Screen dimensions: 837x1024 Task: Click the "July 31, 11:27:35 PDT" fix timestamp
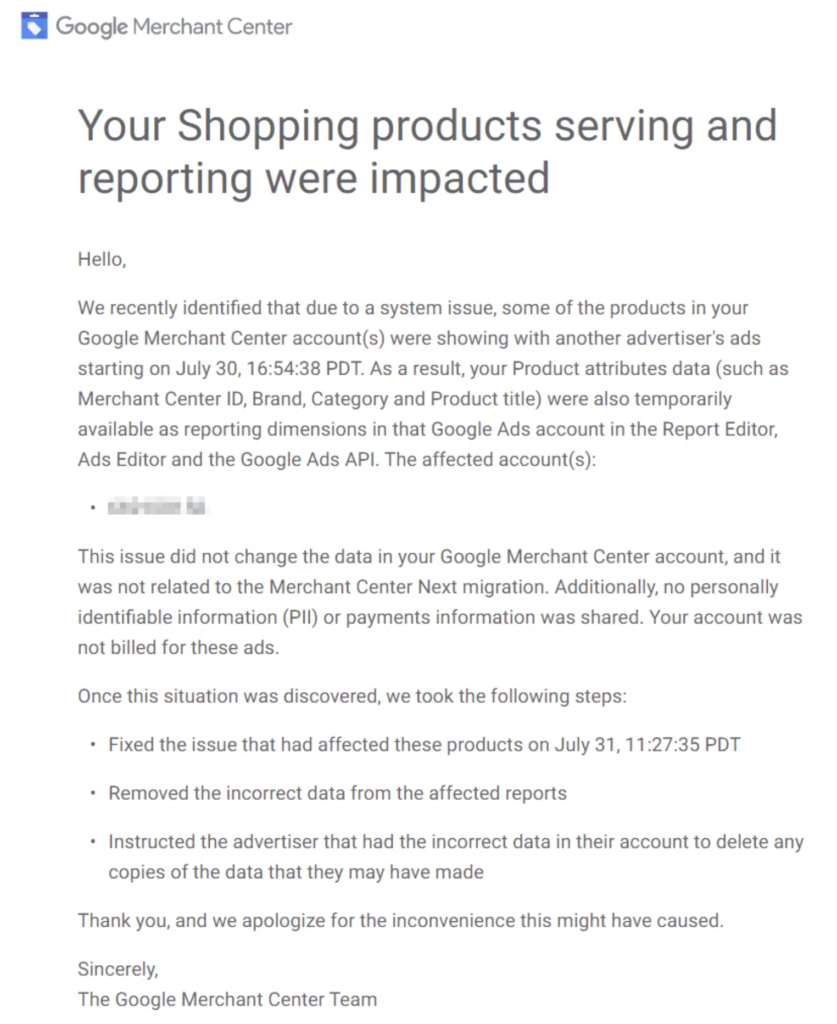click(643, 744)
